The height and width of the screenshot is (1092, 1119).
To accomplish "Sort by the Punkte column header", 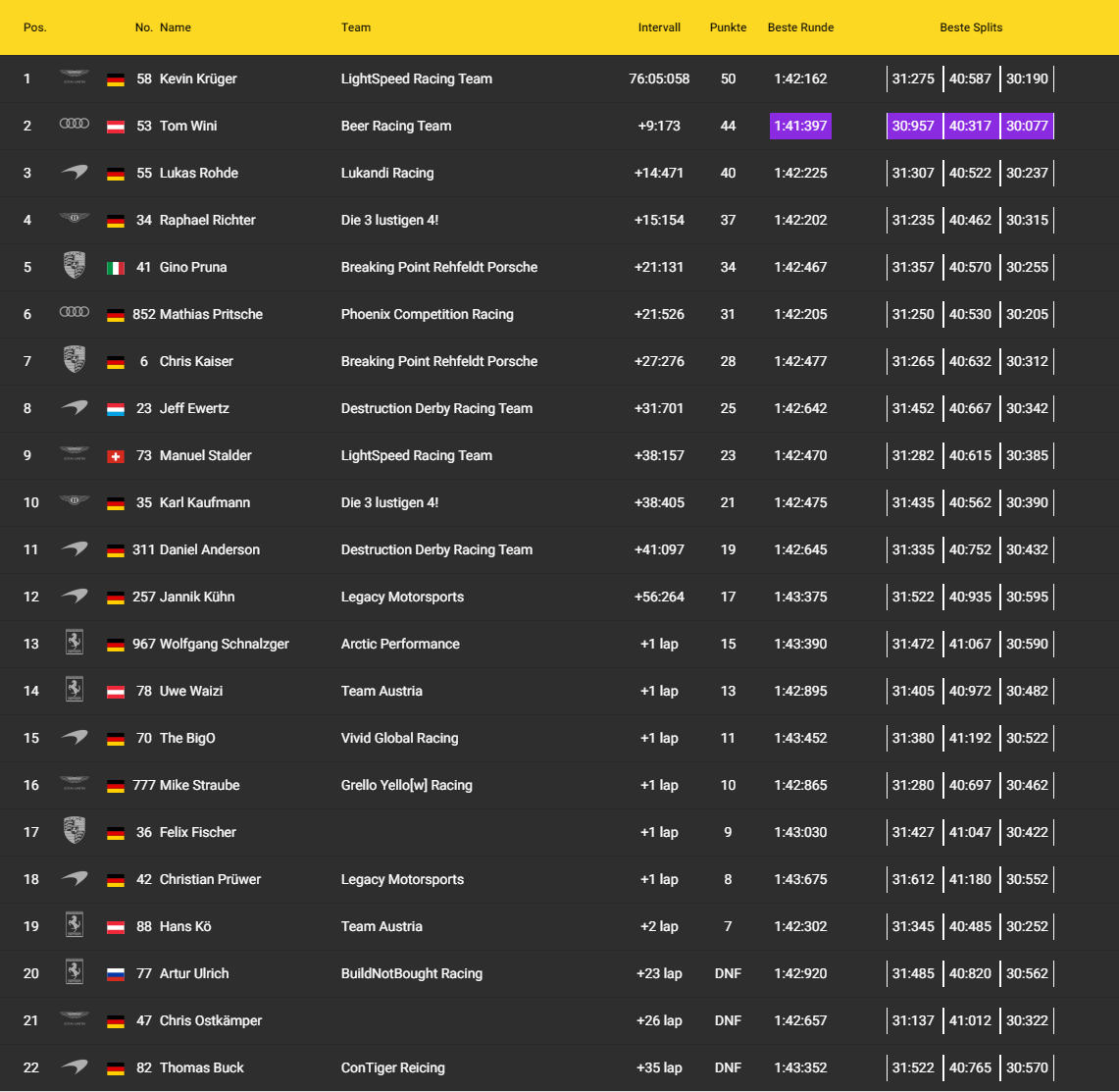I will [728, 27].
